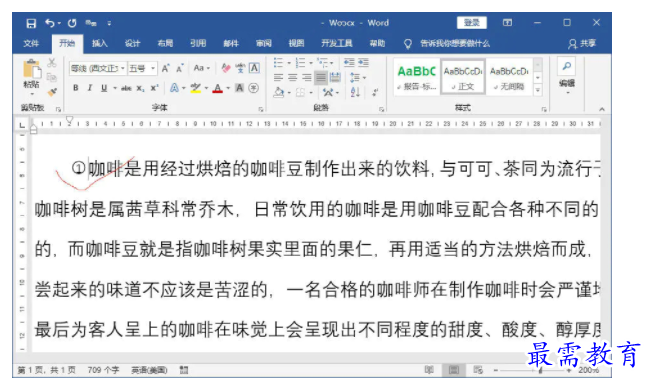Open the bullet list dropdown arrow
The width and height of the screenshot is (649, 386).
pos(288,63)
